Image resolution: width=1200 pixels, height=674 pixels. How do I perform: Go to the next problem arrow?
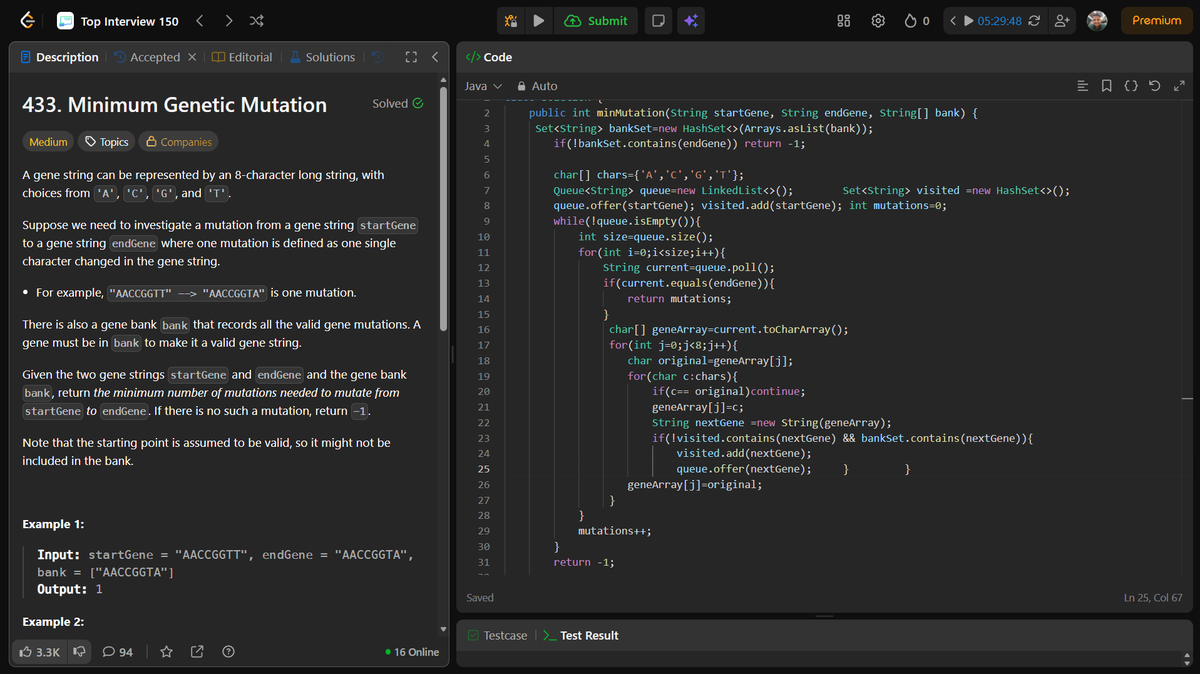tap(229, 20)
